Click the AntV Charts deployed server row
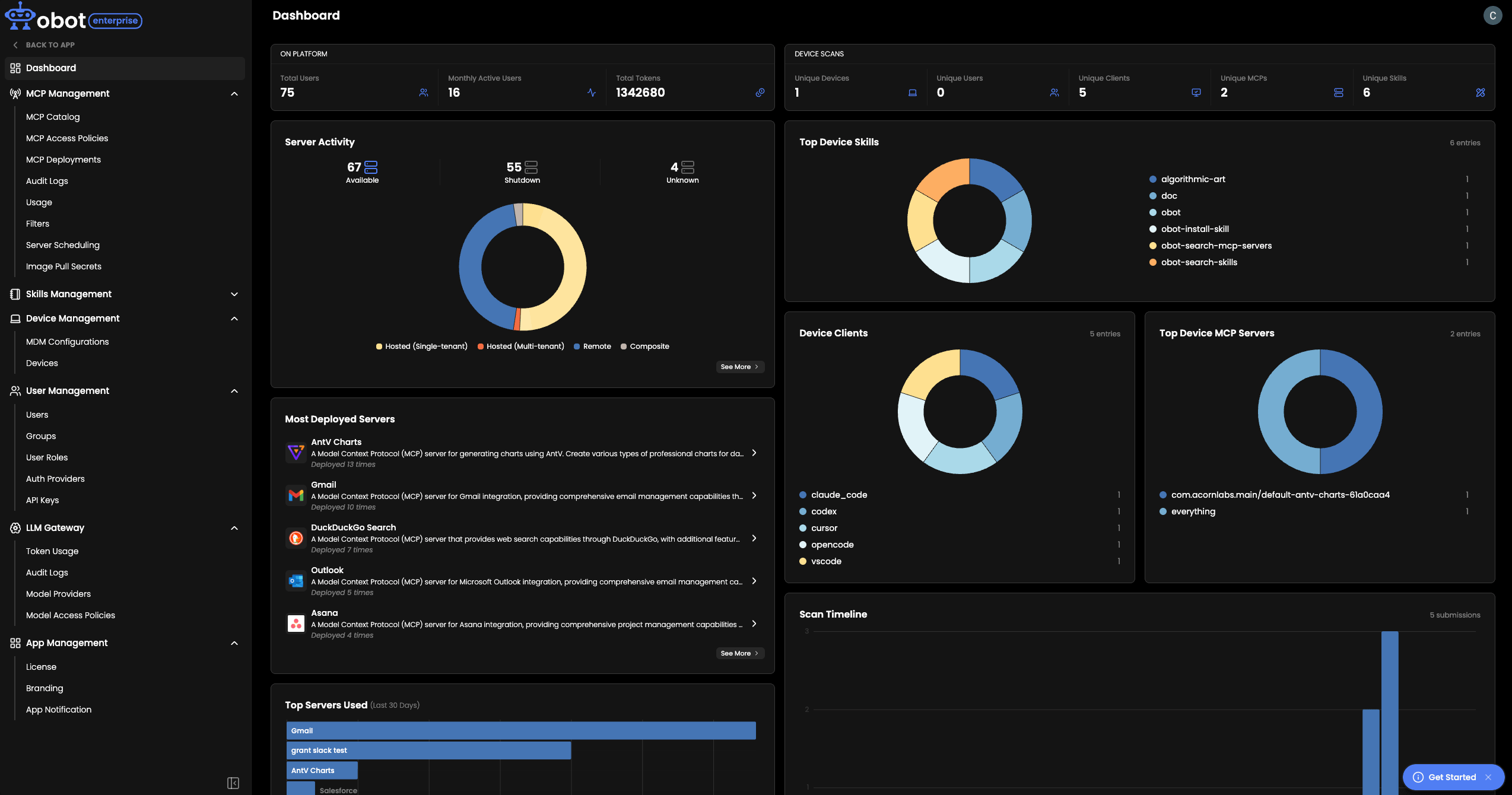Image resolution: width=1512 pixels, height=795 pixels. tap(522, 453)
